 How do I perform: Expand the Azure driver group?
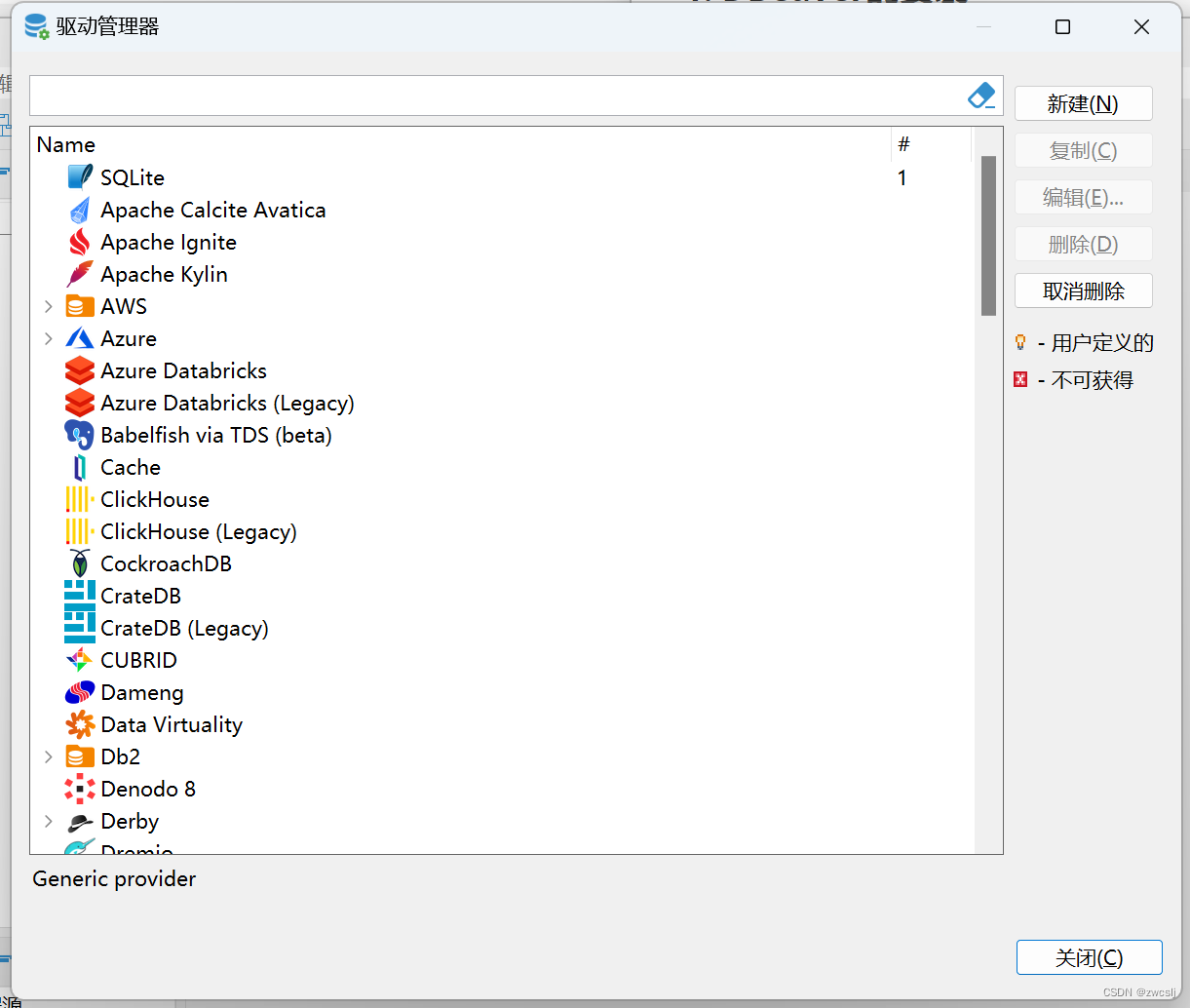point(49,338)
